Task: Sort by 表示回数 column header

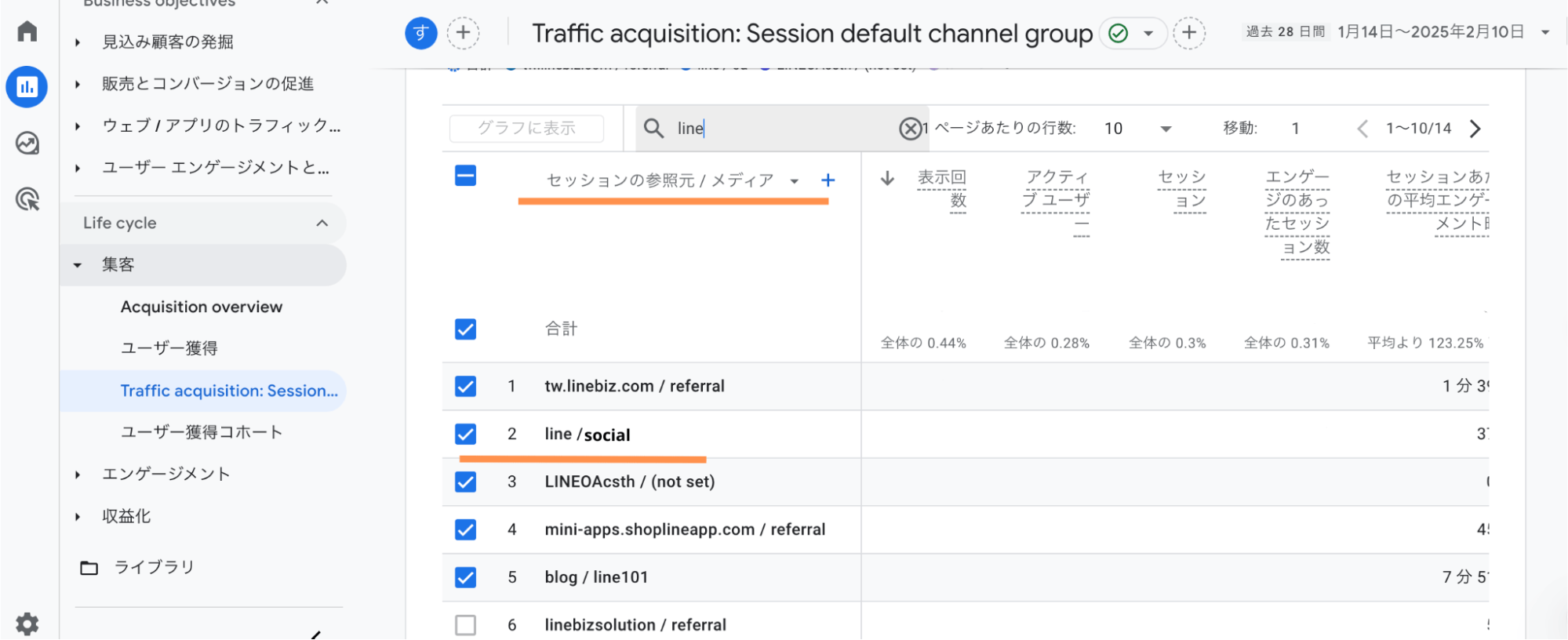Action: [942, 189]
